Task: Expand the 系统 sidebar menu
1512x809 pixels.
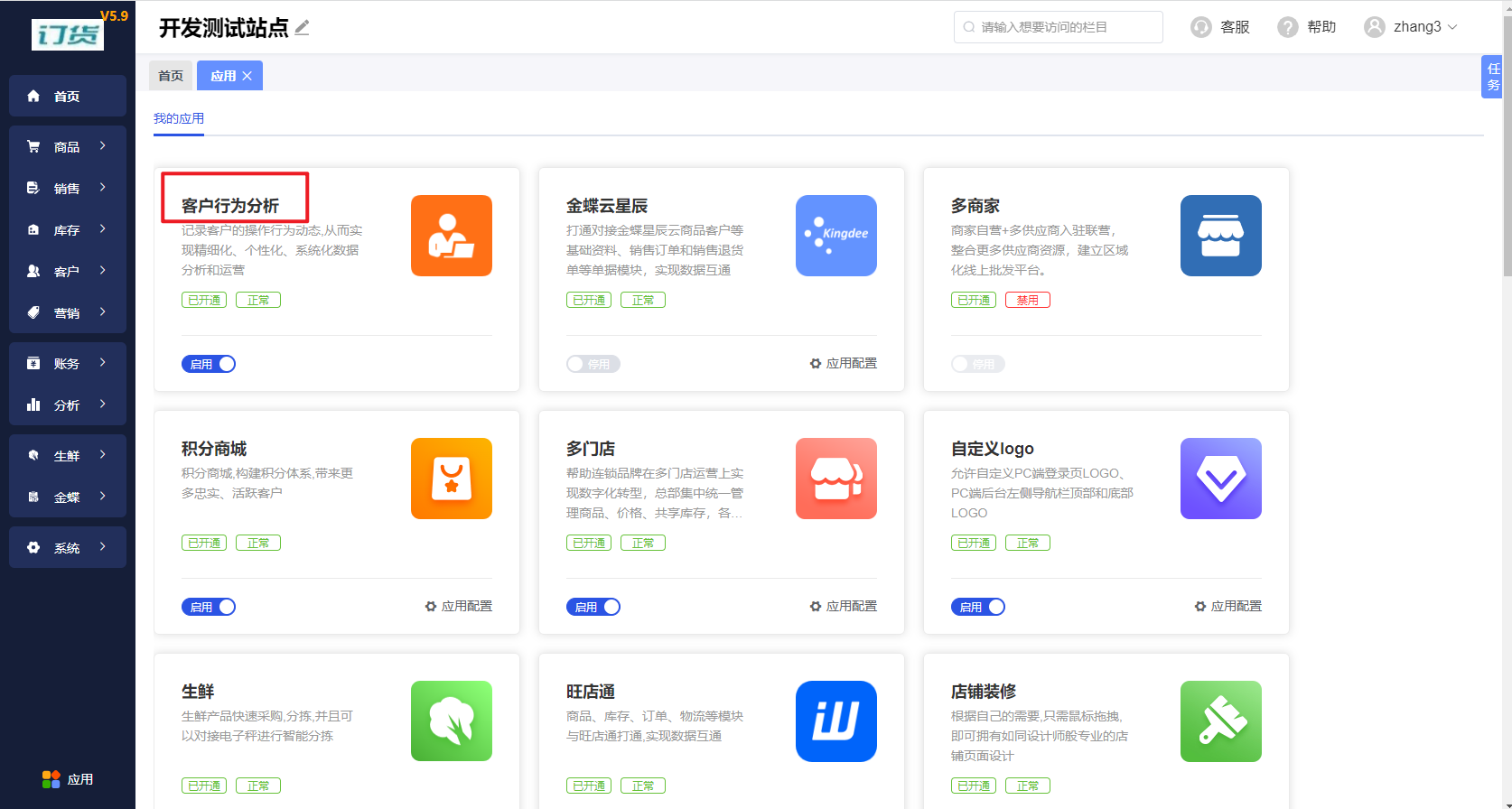Action: pyautogui.click(x=68, y=547)
